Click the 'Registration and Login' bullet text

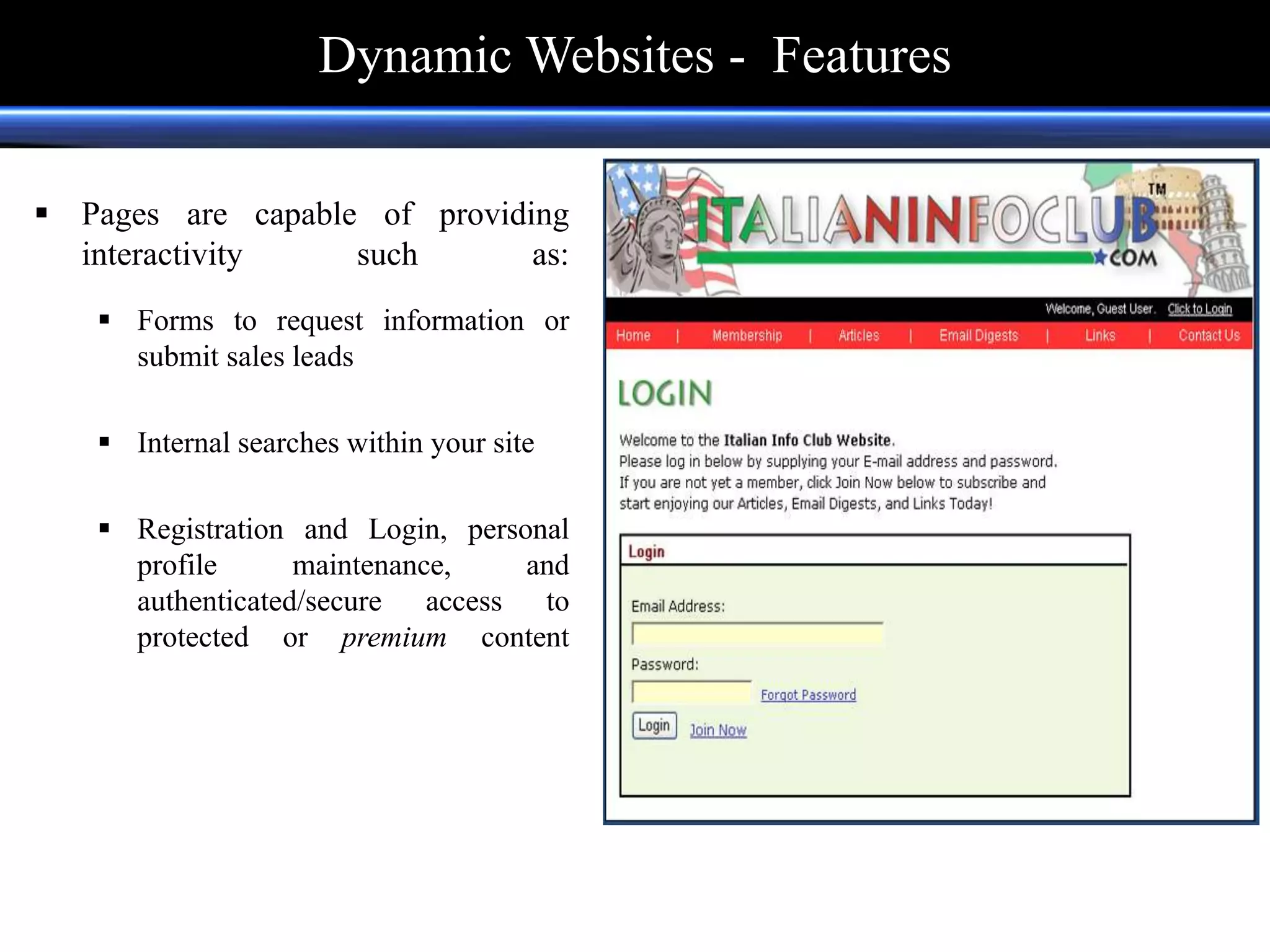[353, 583]
